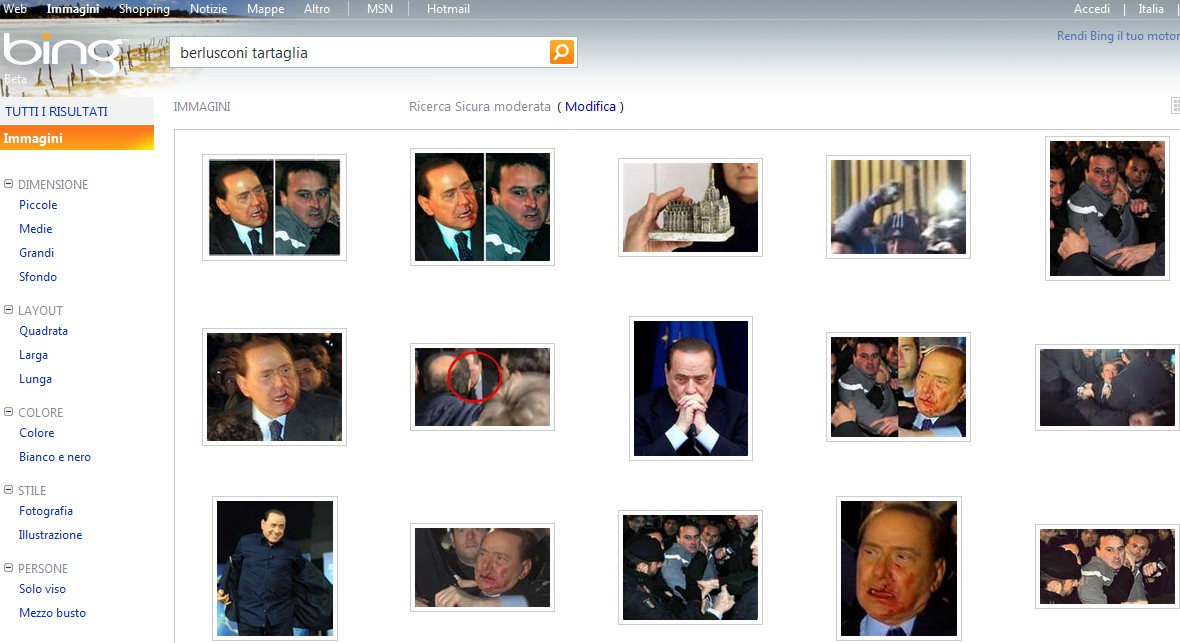The image size is (1180, 643).
Task: Open the thumbnail with the red circle
Action: point(482,387)
